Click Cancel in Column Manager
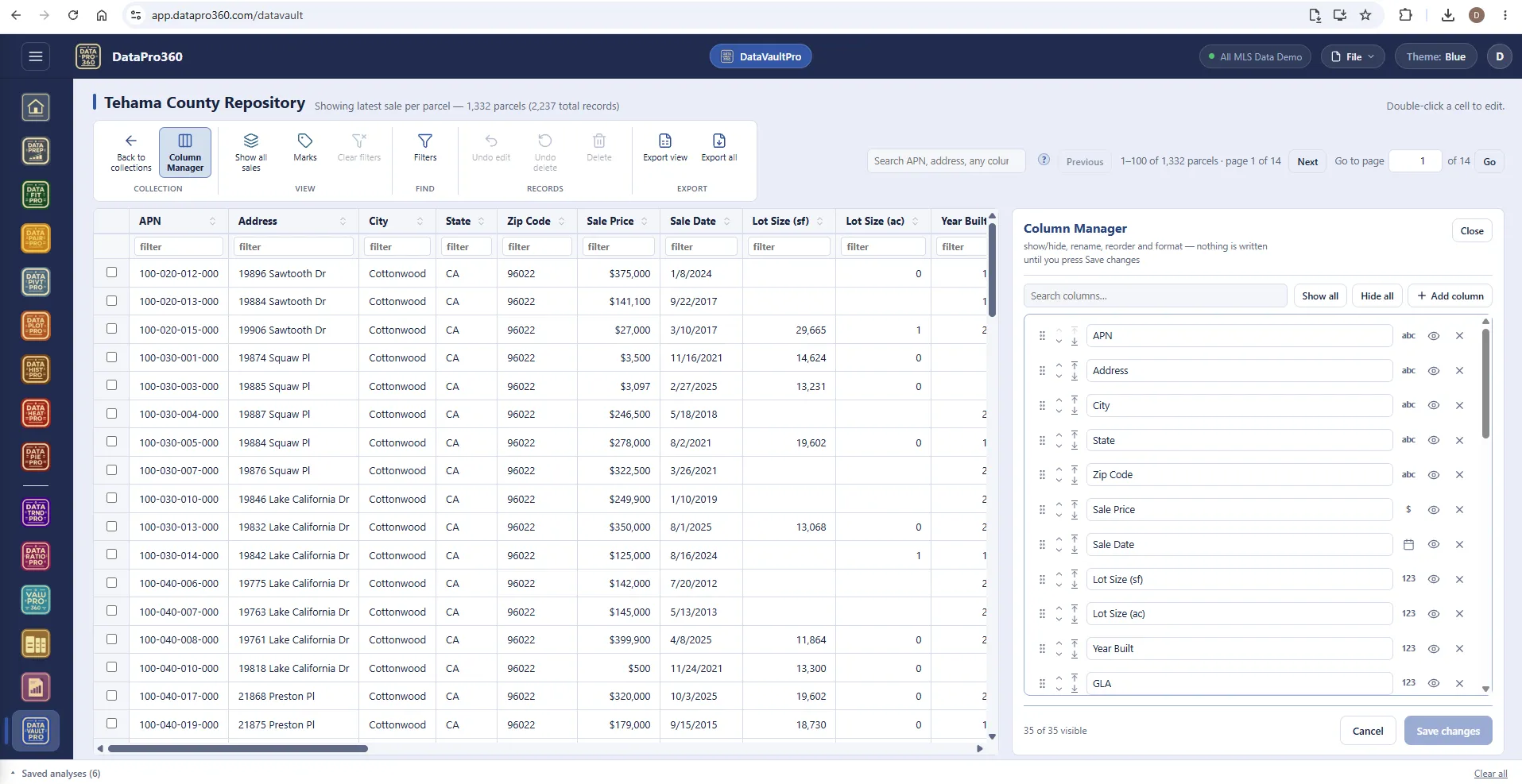 (1368, 731)
